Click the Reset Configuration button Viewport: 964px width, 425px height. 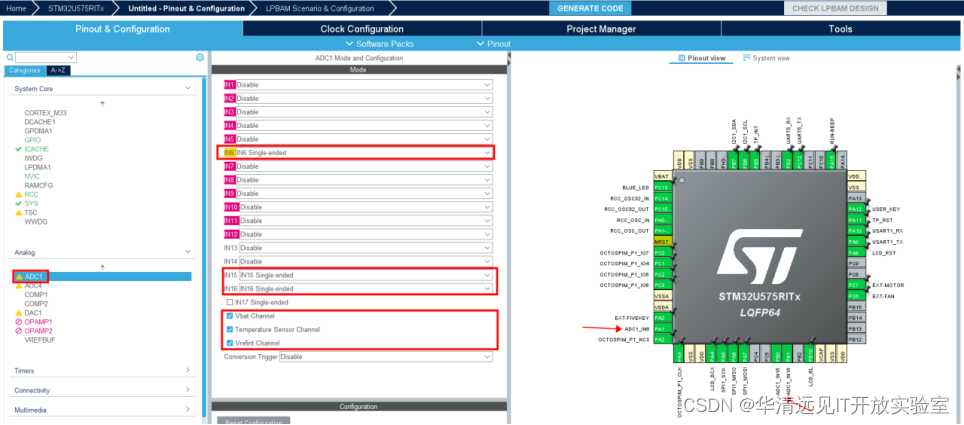pos(253,422)
